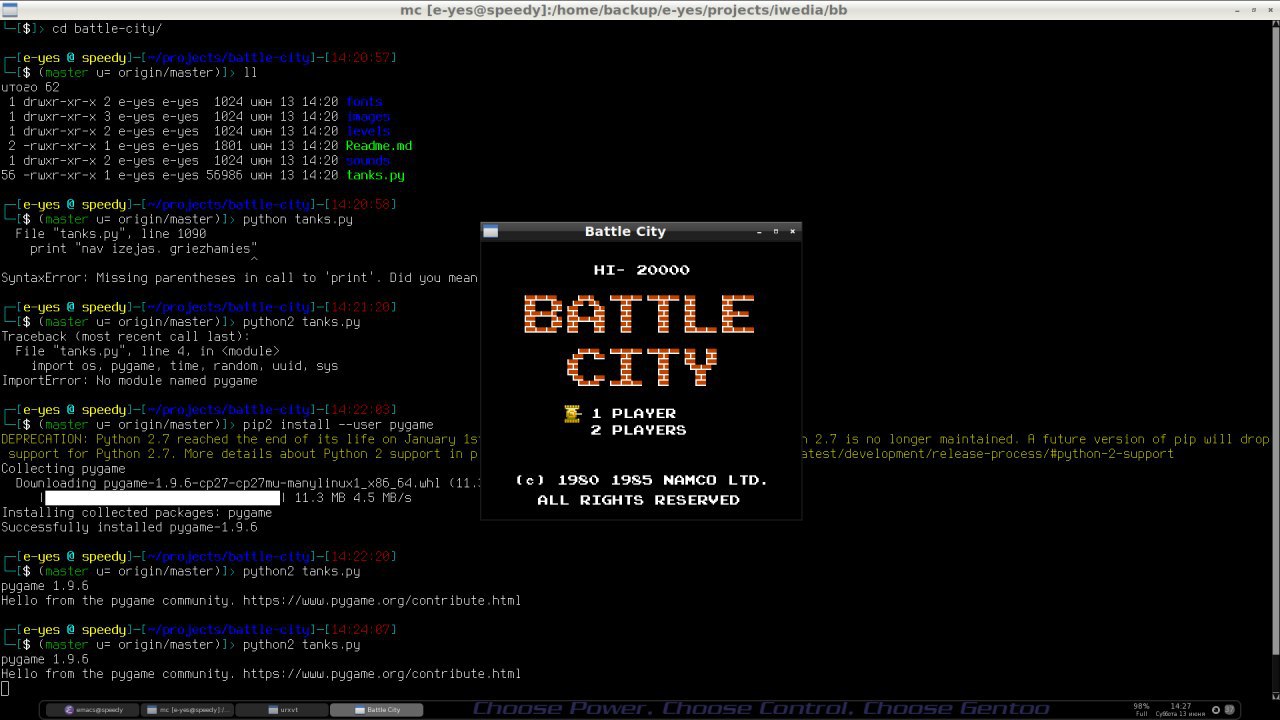Select the 1 PLAYER menu option
The width and height of the screenshot is (1280, 720).
click(633, 413)
